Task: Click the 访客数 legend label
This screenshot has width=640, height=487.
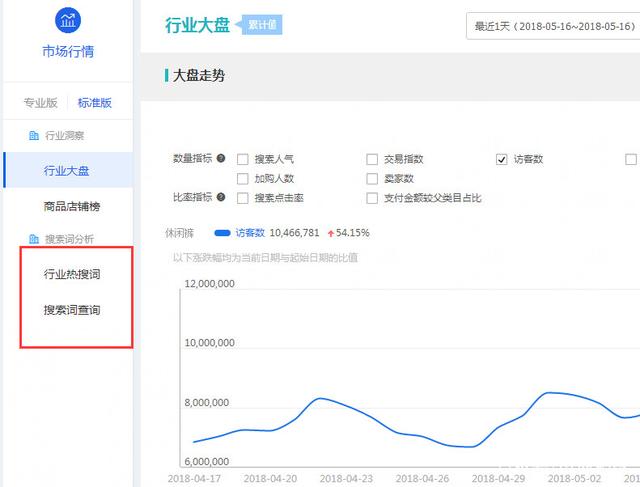Action: click(x=250, y=233)
